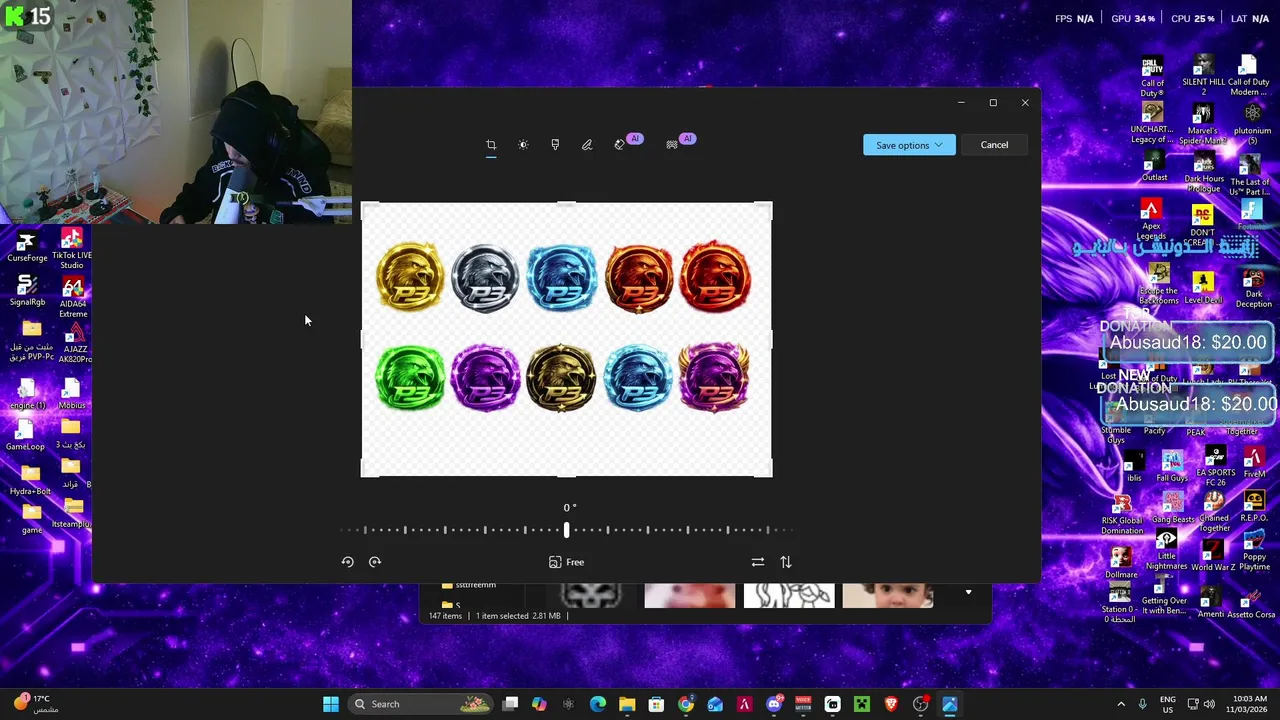This screenshot has width=1280, height=720.
Task: Select the engine (1) file
Action: (x=28, y=394)
